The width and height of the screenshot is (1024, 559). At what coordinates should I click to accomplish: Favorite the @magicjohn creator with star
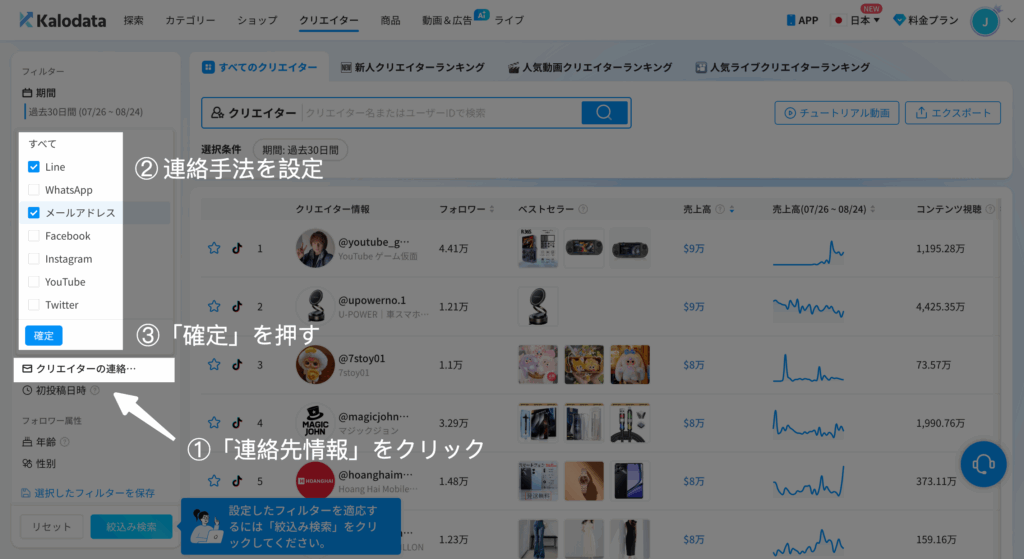click(x=214, y=423)
